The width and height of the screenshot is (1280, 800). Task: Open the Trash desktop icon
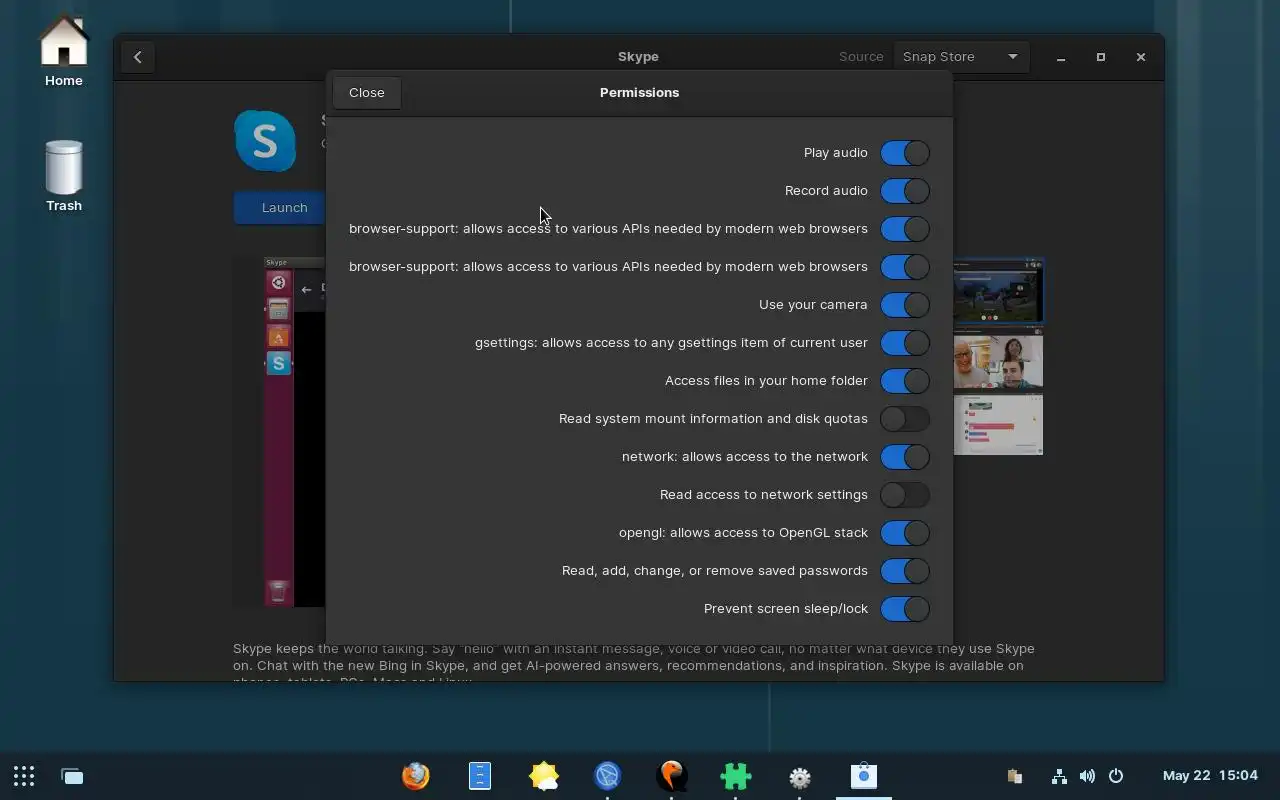pos(64,175)
